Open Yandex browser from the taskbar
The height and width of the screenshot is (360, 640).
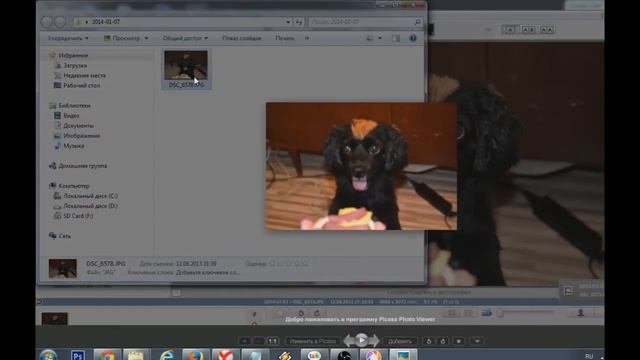pyautogui.click(x=226, y=355)
